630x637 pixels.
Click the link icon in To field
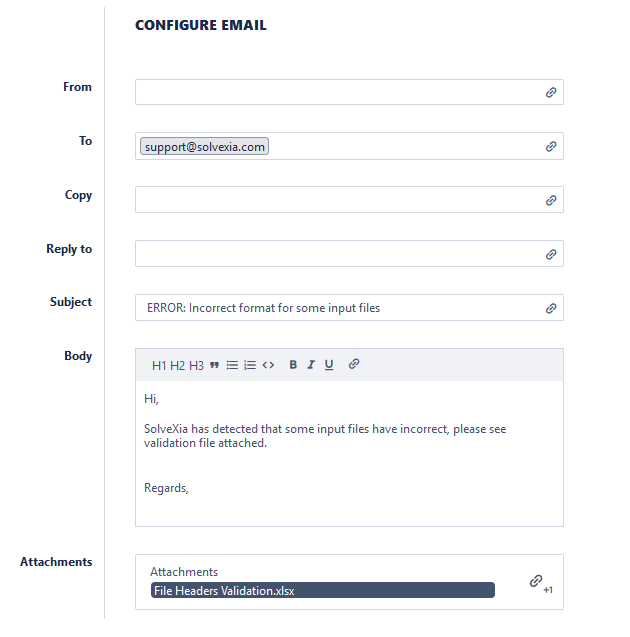point(551,147)
